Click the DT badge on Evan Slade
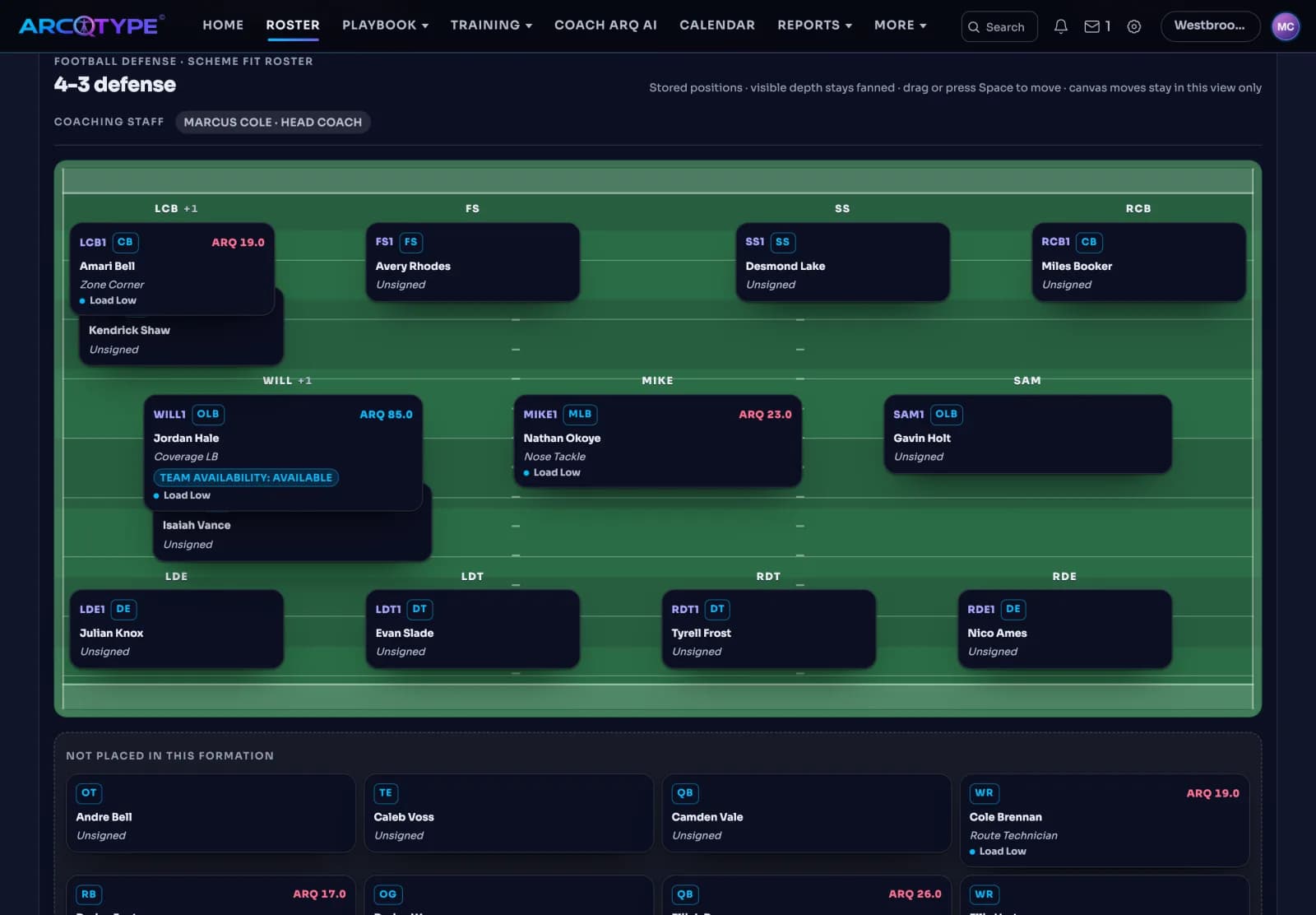 coord(420,609)
